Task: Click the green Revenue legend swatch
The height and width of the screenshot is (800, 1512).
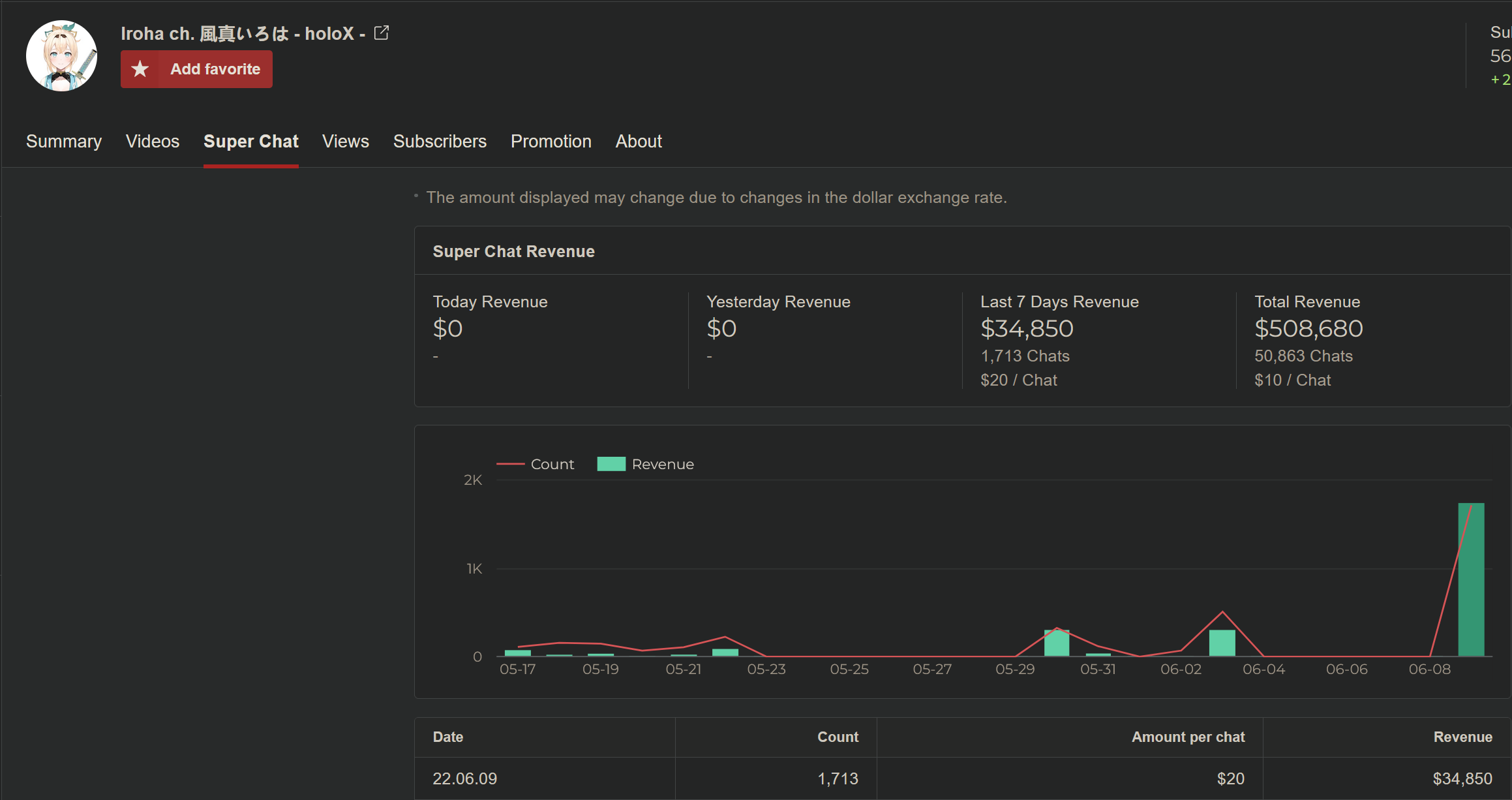Action: (611, 464)
